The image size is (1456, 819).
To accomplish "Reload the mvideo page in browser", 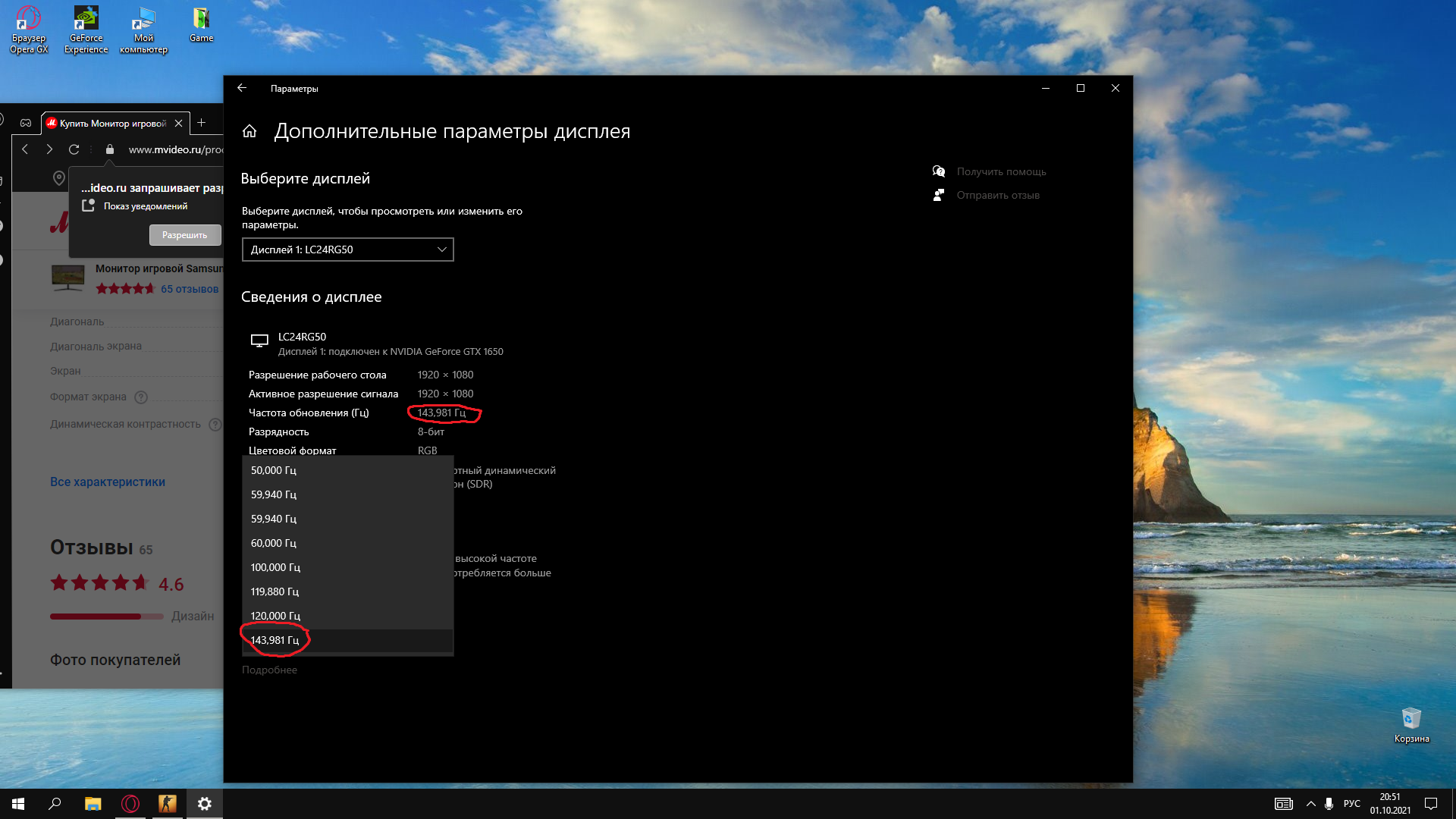I will pos(74,149).
